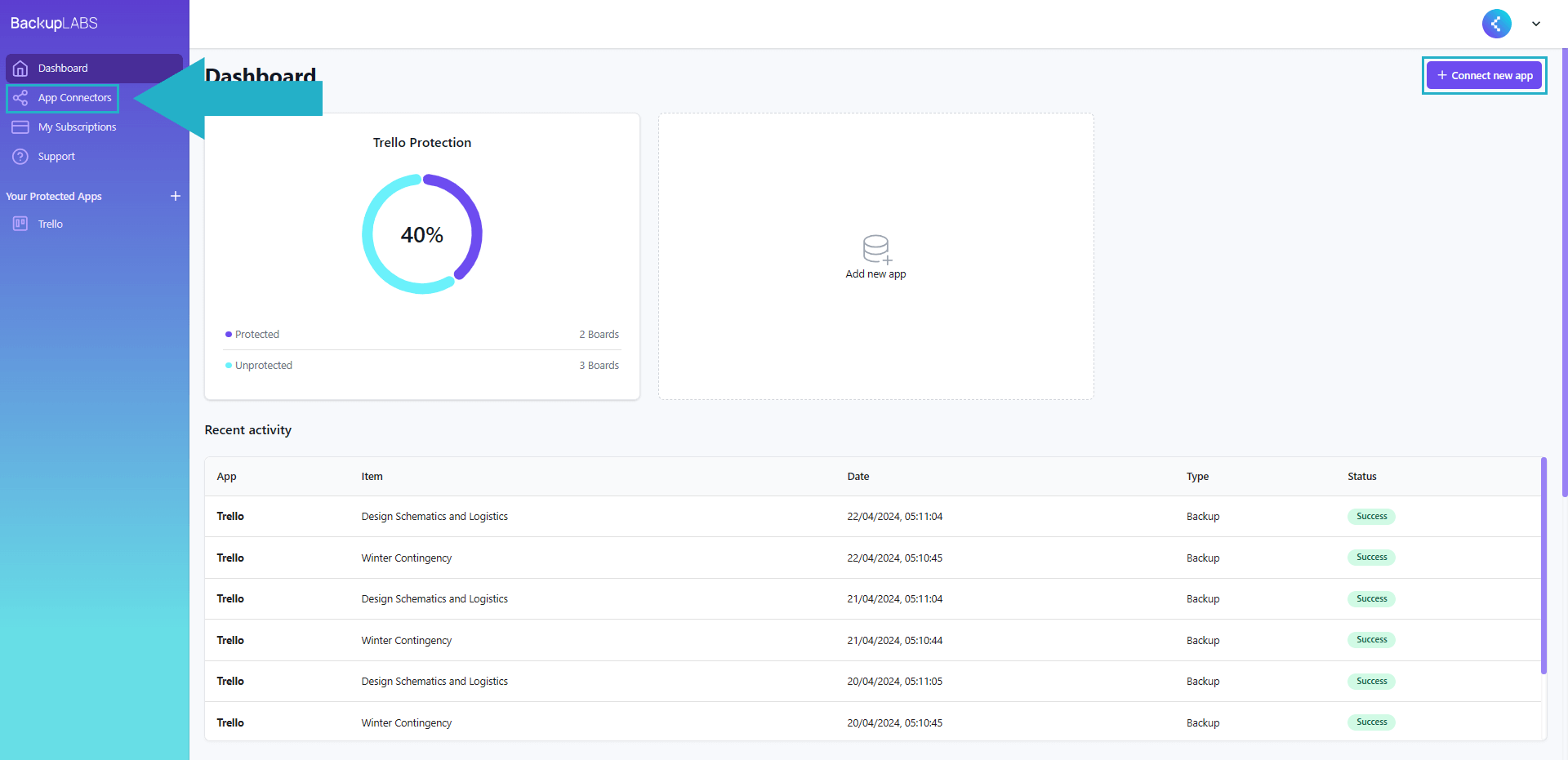Click Success badge for 21/04/2024, 05:11:04 row
Viewport: 1568px width, 760px height.
click(1371, 598)
